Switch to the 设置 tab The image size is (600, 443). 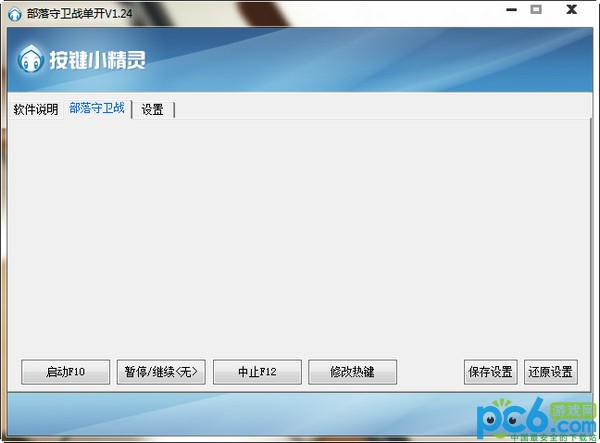coord(153,110)
